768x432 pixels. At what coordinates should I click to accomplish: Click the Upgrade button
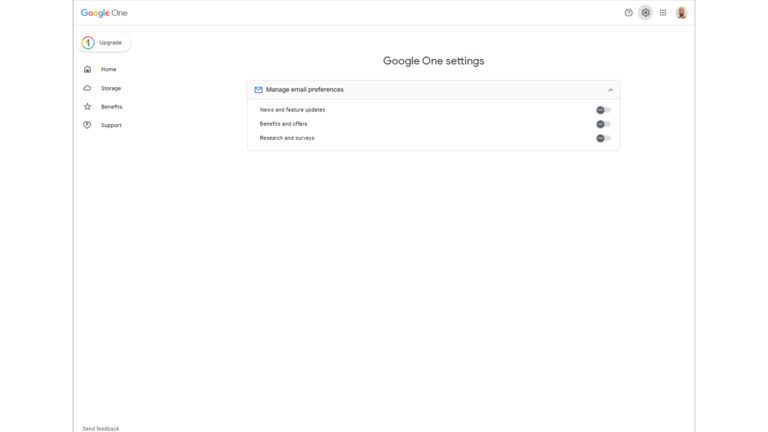tap(103, 43)
